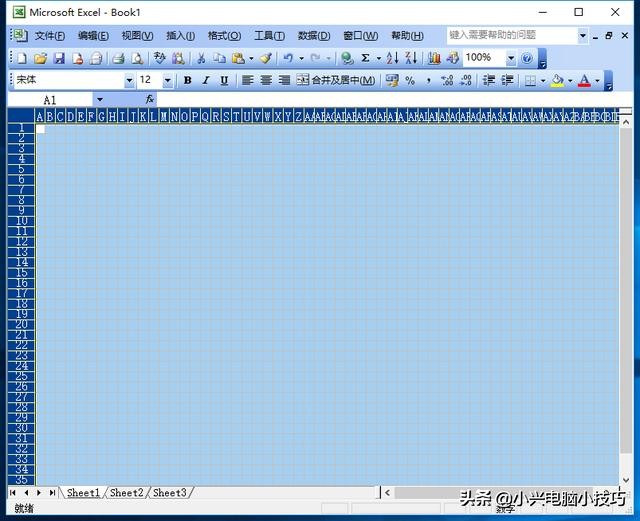The image size is (640, 521).
Task: Click the New workbook icon
Action: pyautogui.click(x=22, y=58)
